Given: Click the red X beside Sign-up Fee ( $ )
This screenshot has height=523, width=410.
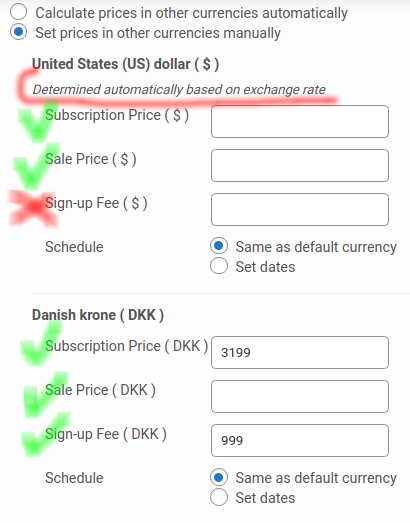Looking at the screenshot, I should tap(33, 208).
